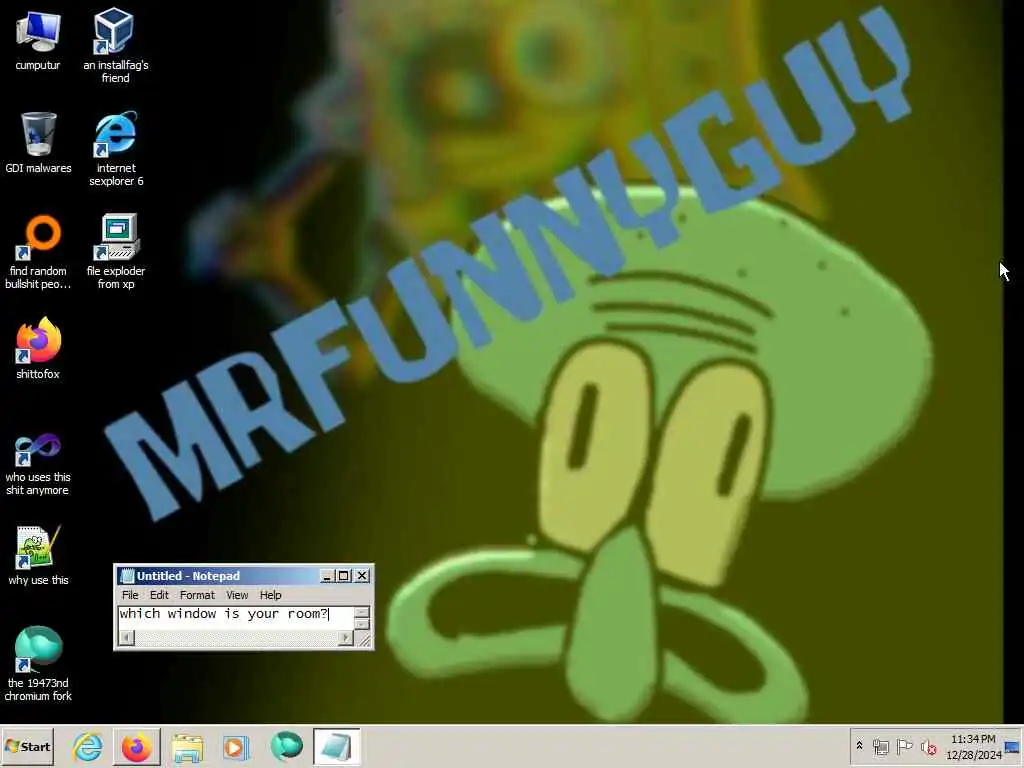
Task: Open the media player taskbar icon
Action: (x=236, y=747)
